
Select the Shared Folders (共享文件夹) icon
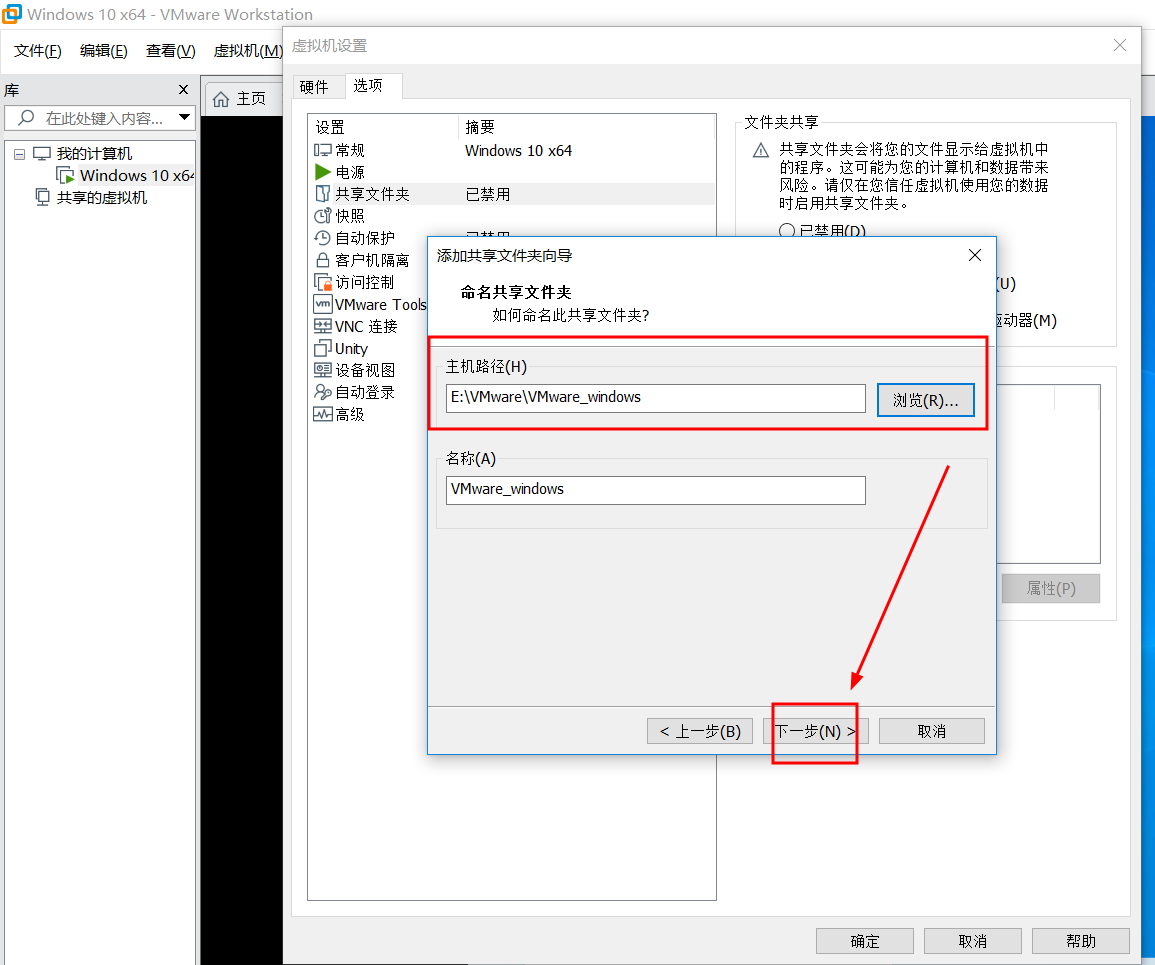(322, 194)
